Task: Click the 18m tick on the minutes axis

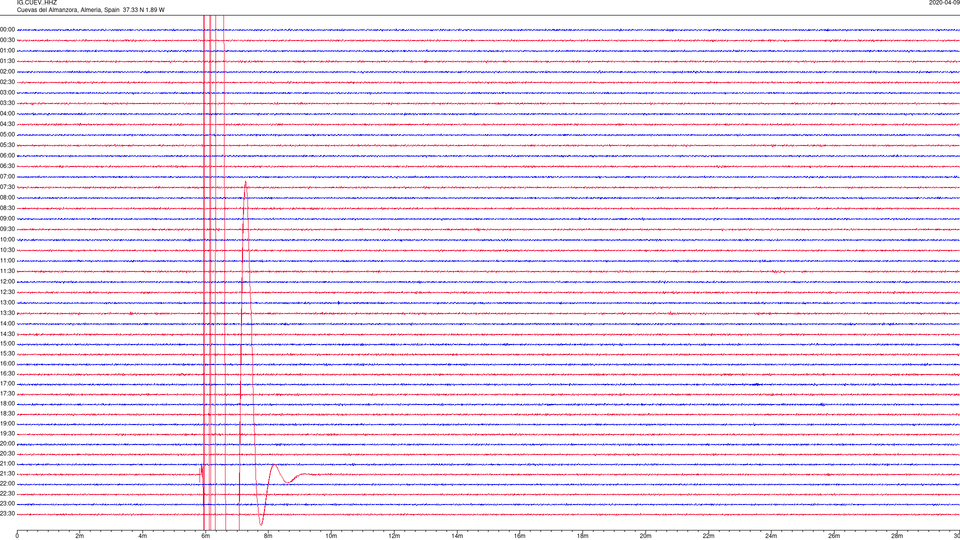Action: [x=583, y=536]
